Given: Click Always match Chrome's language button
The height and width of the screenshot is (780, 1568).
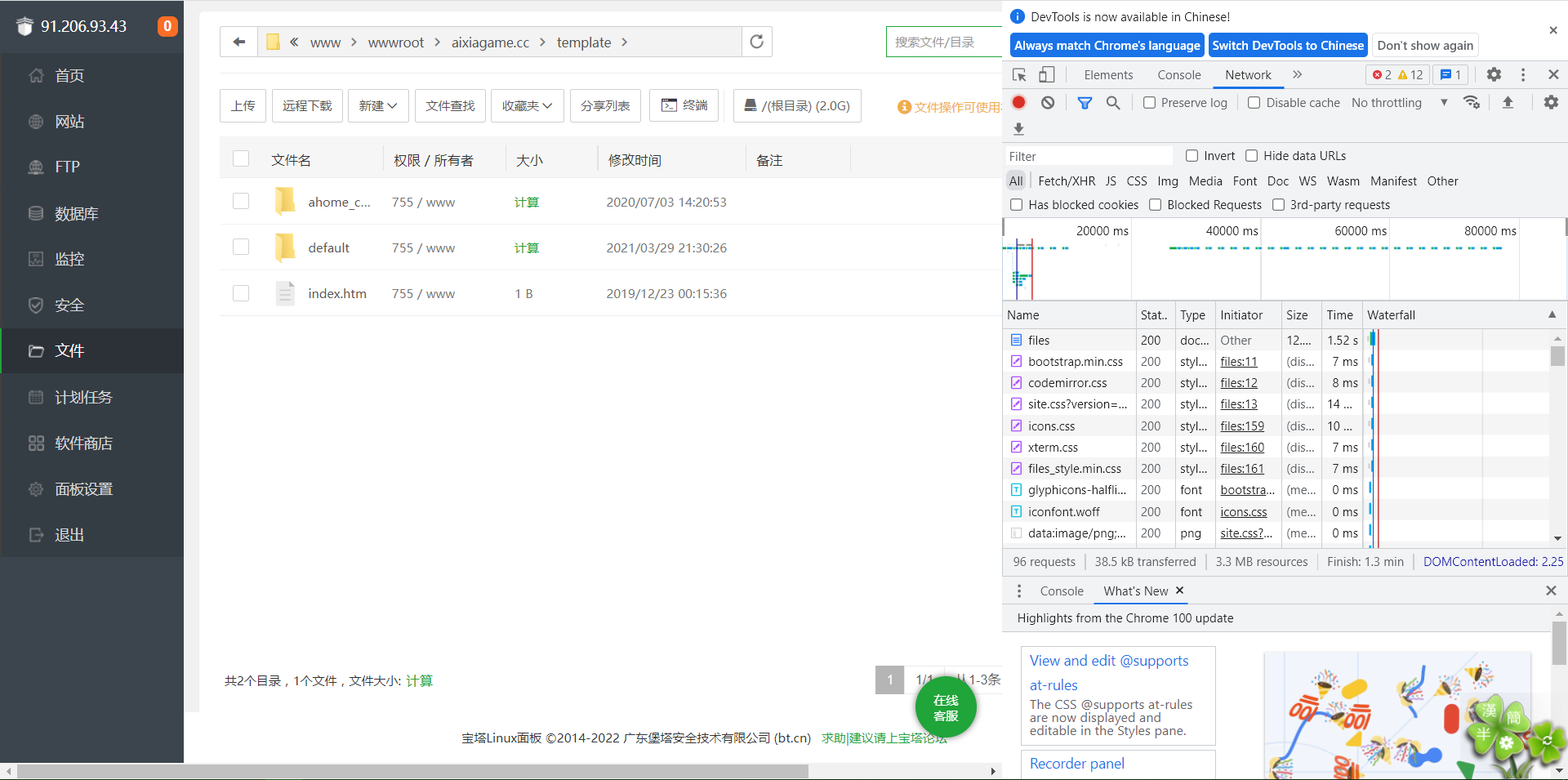Looking at the screenshot, I should coord(1107,45).
